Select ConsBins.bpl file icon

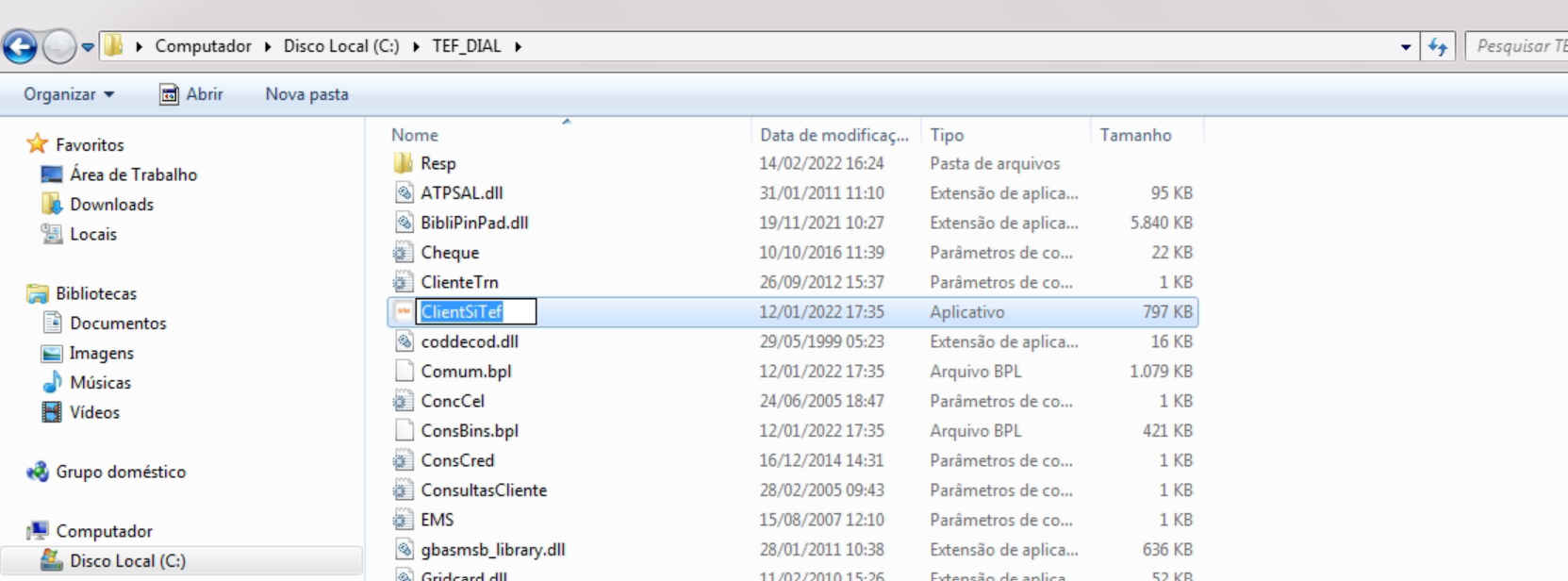(404, 431)
